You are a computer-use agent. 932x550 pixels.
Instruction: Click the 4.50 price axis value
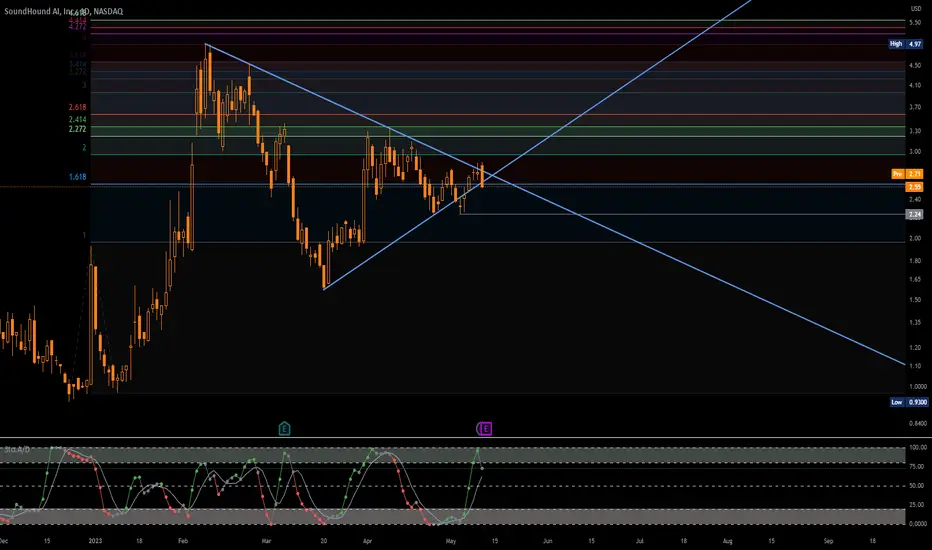click(915, 65)
